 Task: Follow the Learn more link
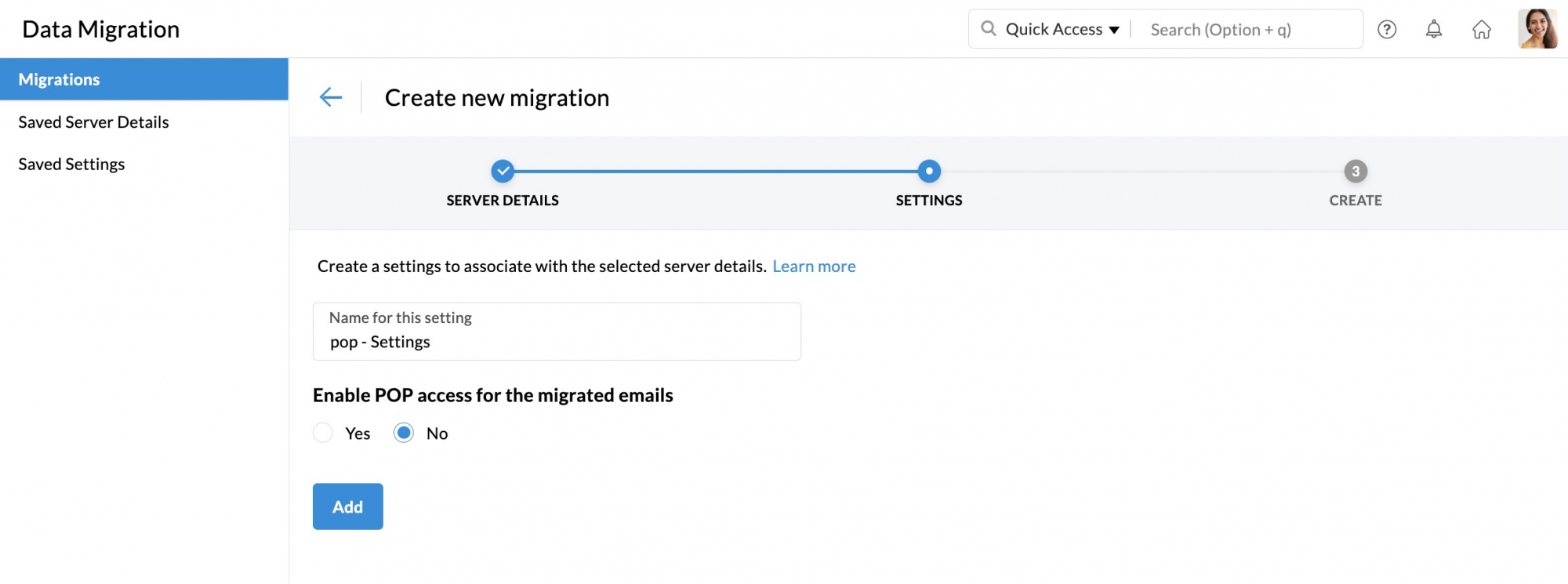pyautogui.click(x=814, y=267)
